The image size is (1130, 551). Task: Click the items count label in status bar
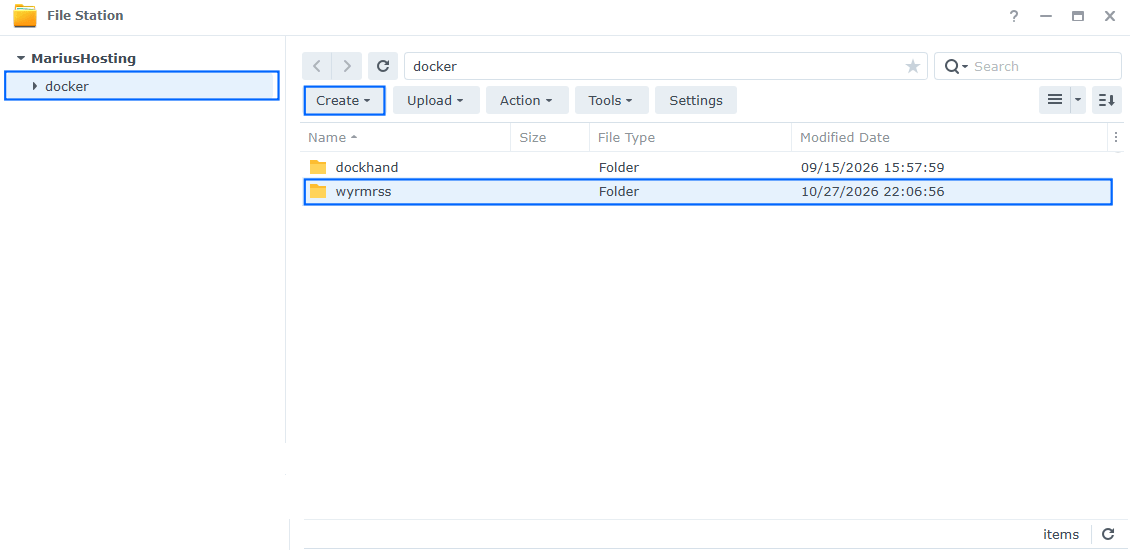click(1061, 534)
